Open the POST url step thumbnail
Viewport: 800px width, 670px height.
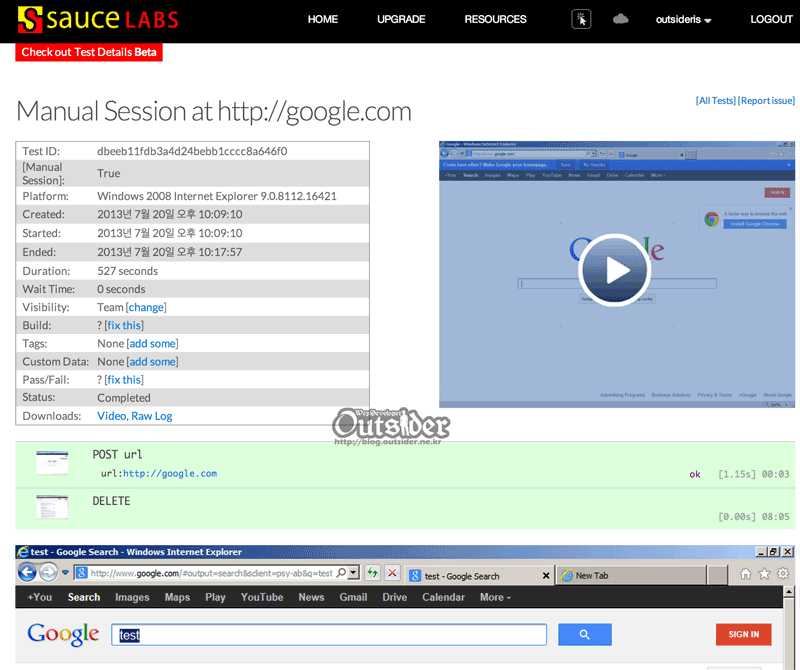coord(52,463)
